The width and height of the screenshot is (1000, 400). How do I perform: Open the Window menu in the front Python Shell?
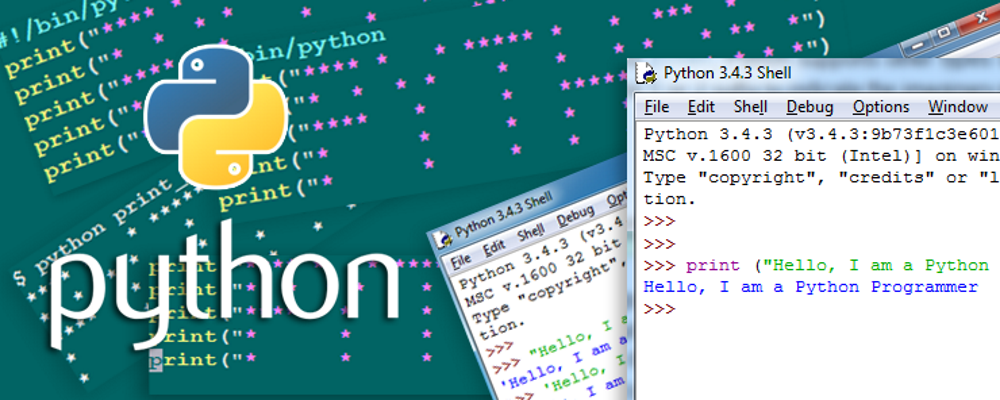coord(957,107)
